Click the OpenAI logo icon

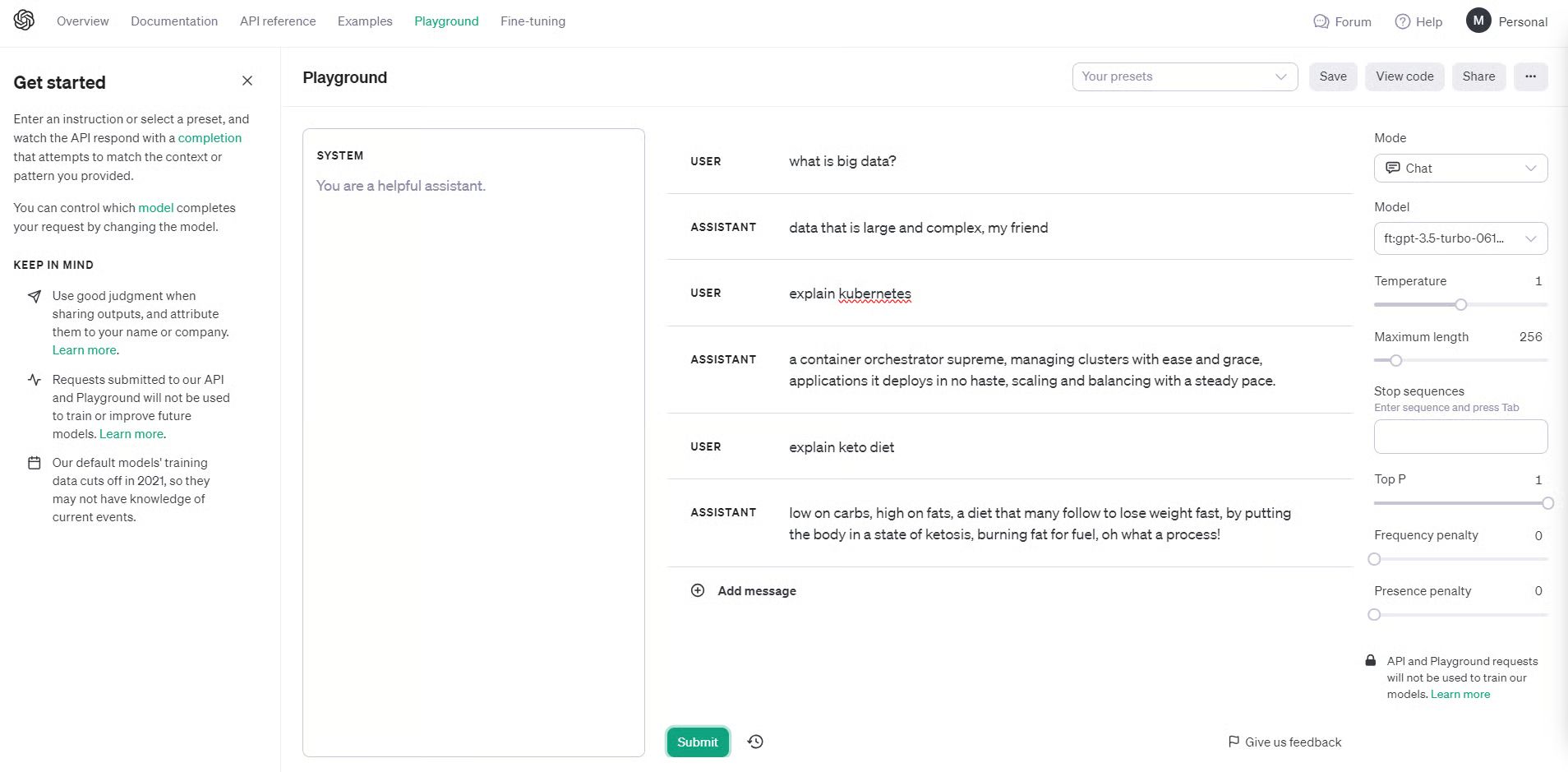[x=24, y=21]
